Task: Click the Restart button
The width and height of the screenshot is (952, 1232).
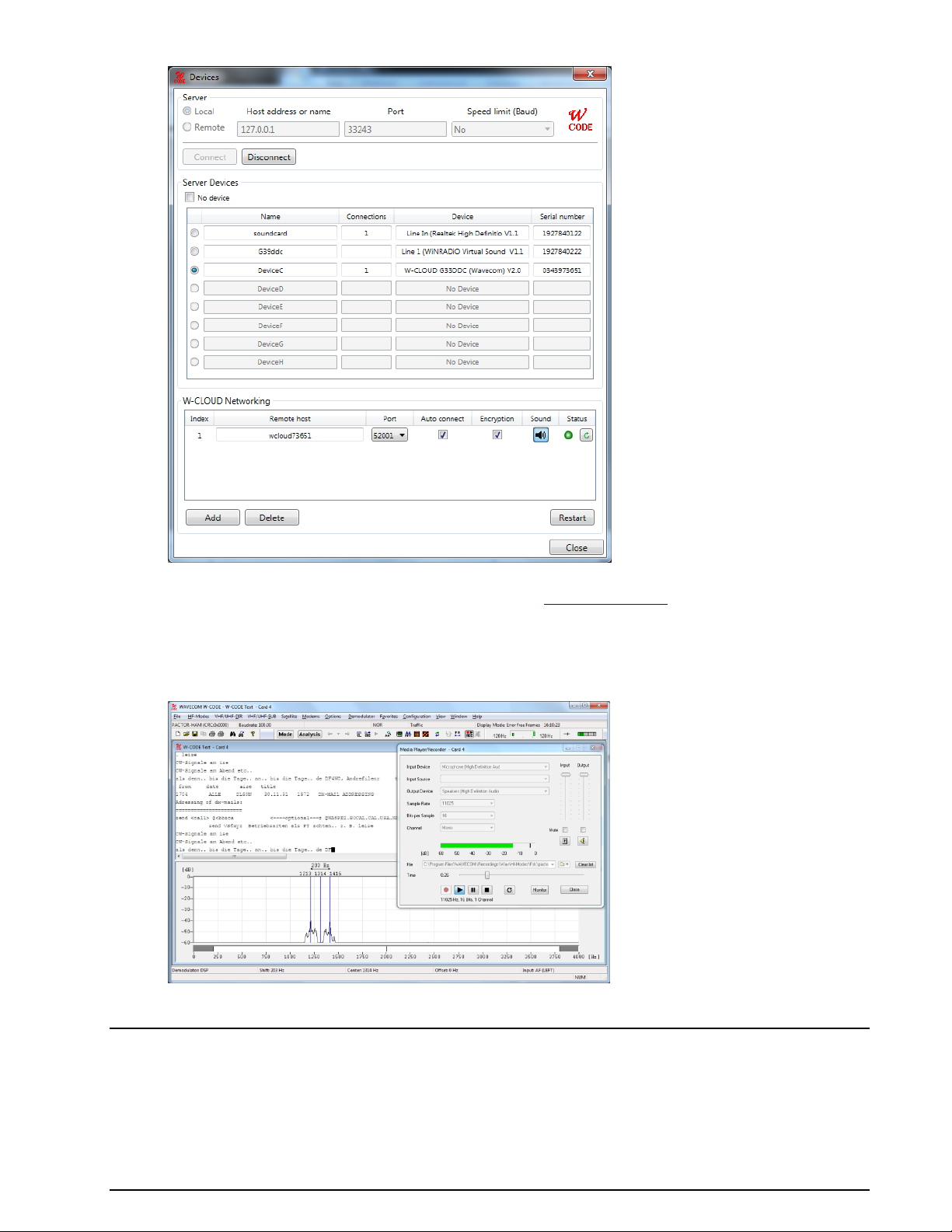Action: pos(572,518)
